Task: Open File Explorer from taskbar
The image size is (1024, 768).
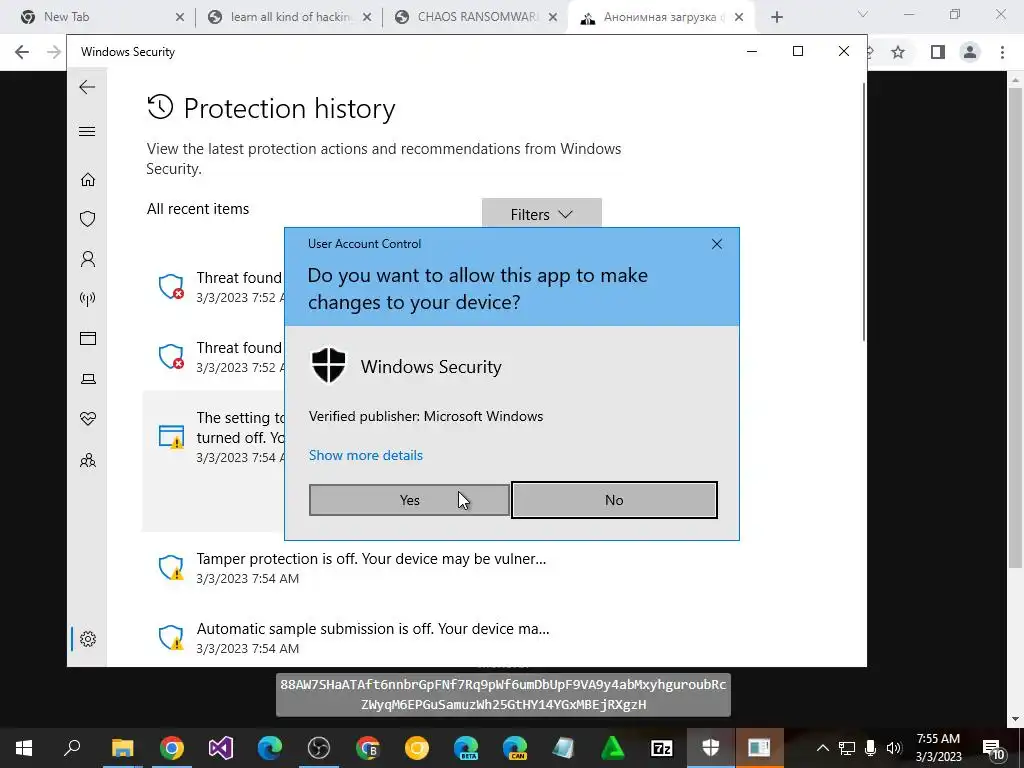Action: tap(122, 748)
